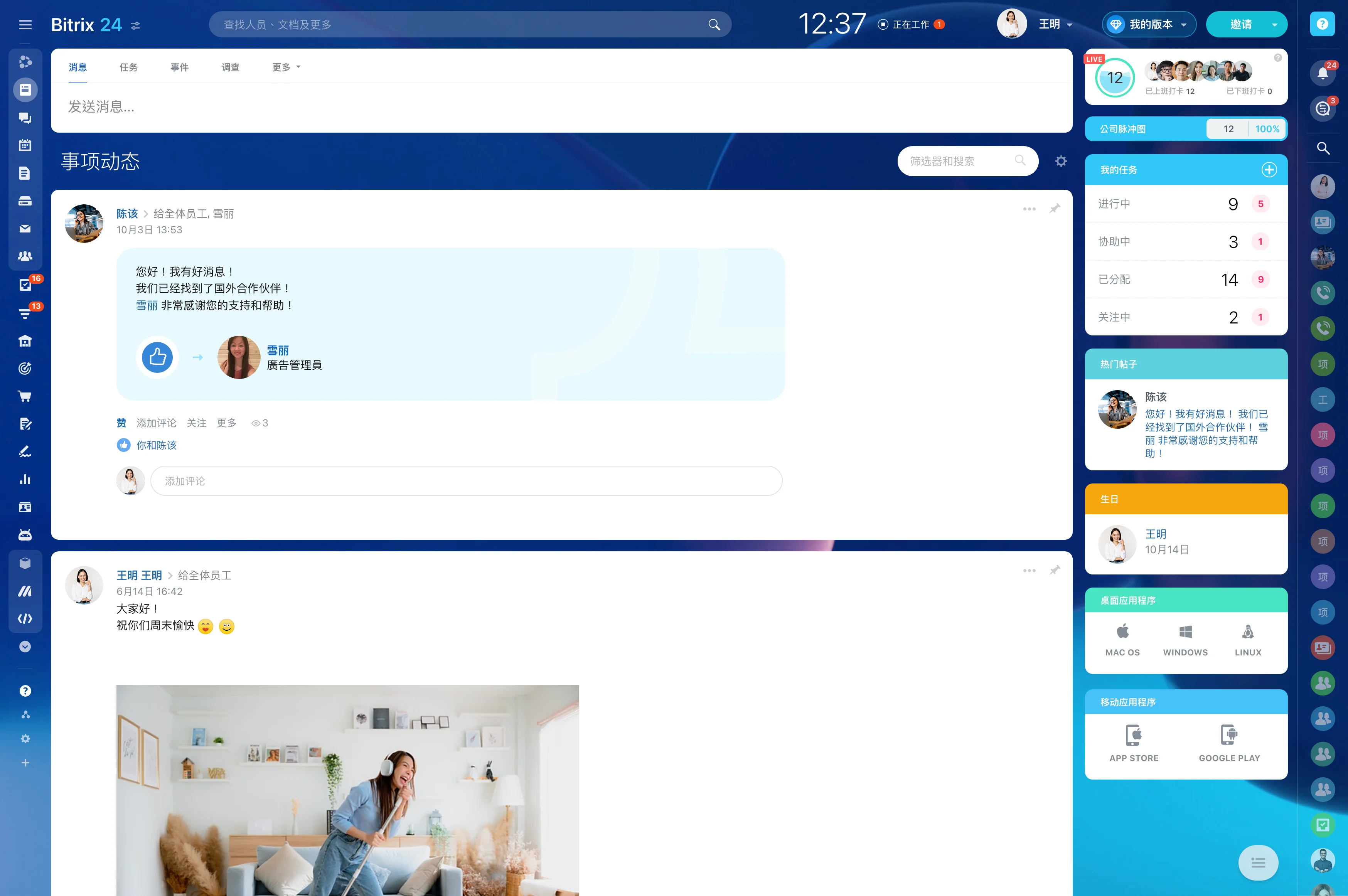
Task: Open chat messenger icon in left sidebar
Action: (x=25, y=118)
